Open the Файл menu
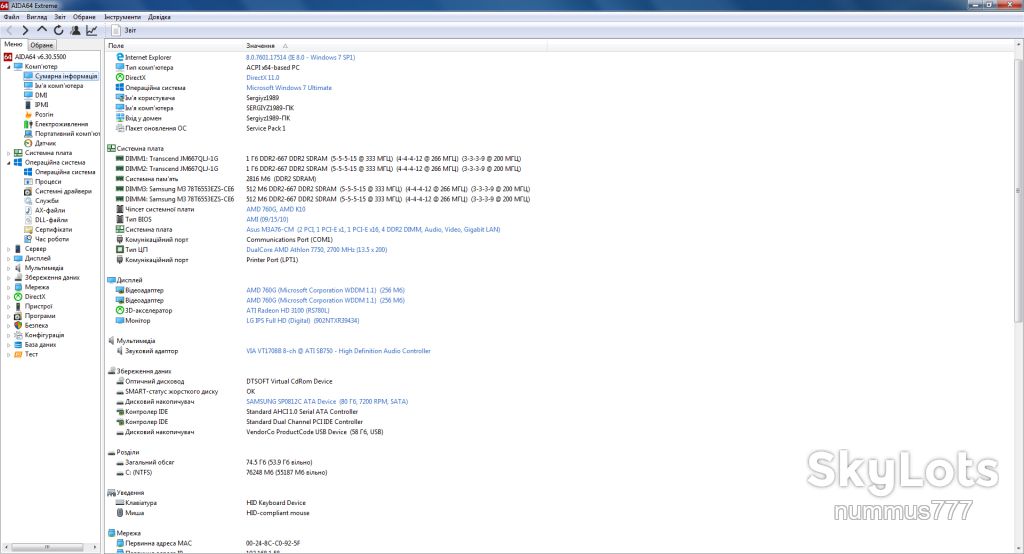 tap(11, 17)
